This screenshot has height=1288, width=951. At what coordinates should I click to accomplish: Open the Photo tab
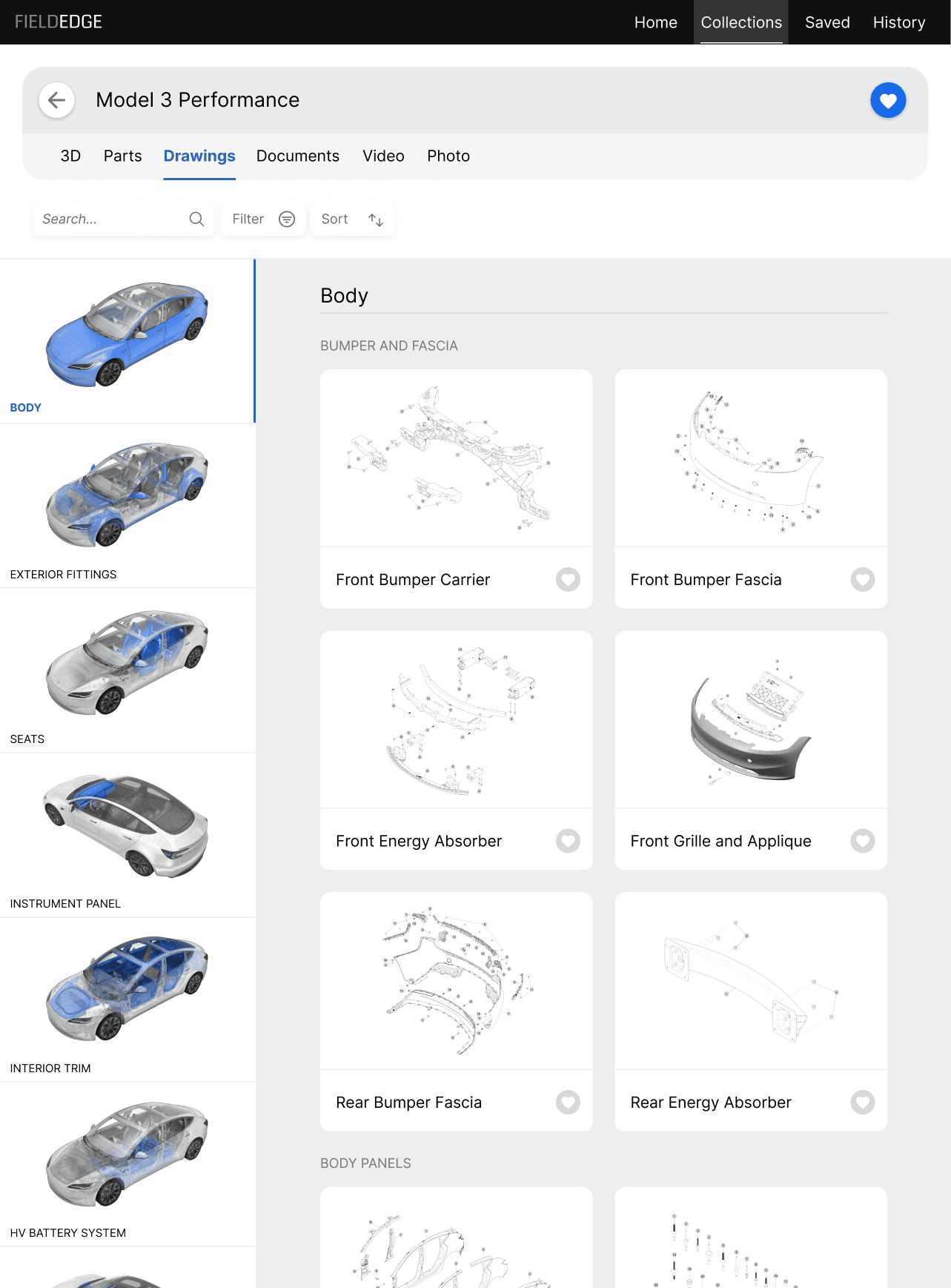tap(448, 156)
